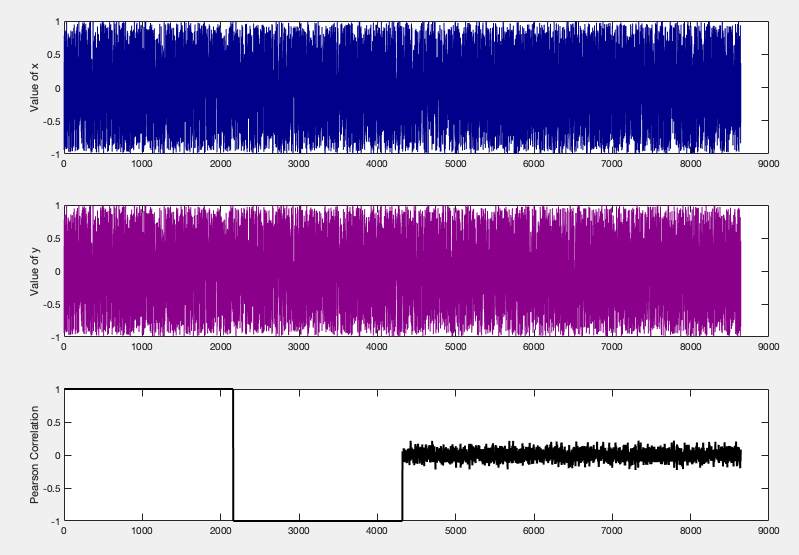Click tick label 6000 under the Pearson Correlation plot
The height and width of the screenshot is (555, 799).
click(534, 531)
